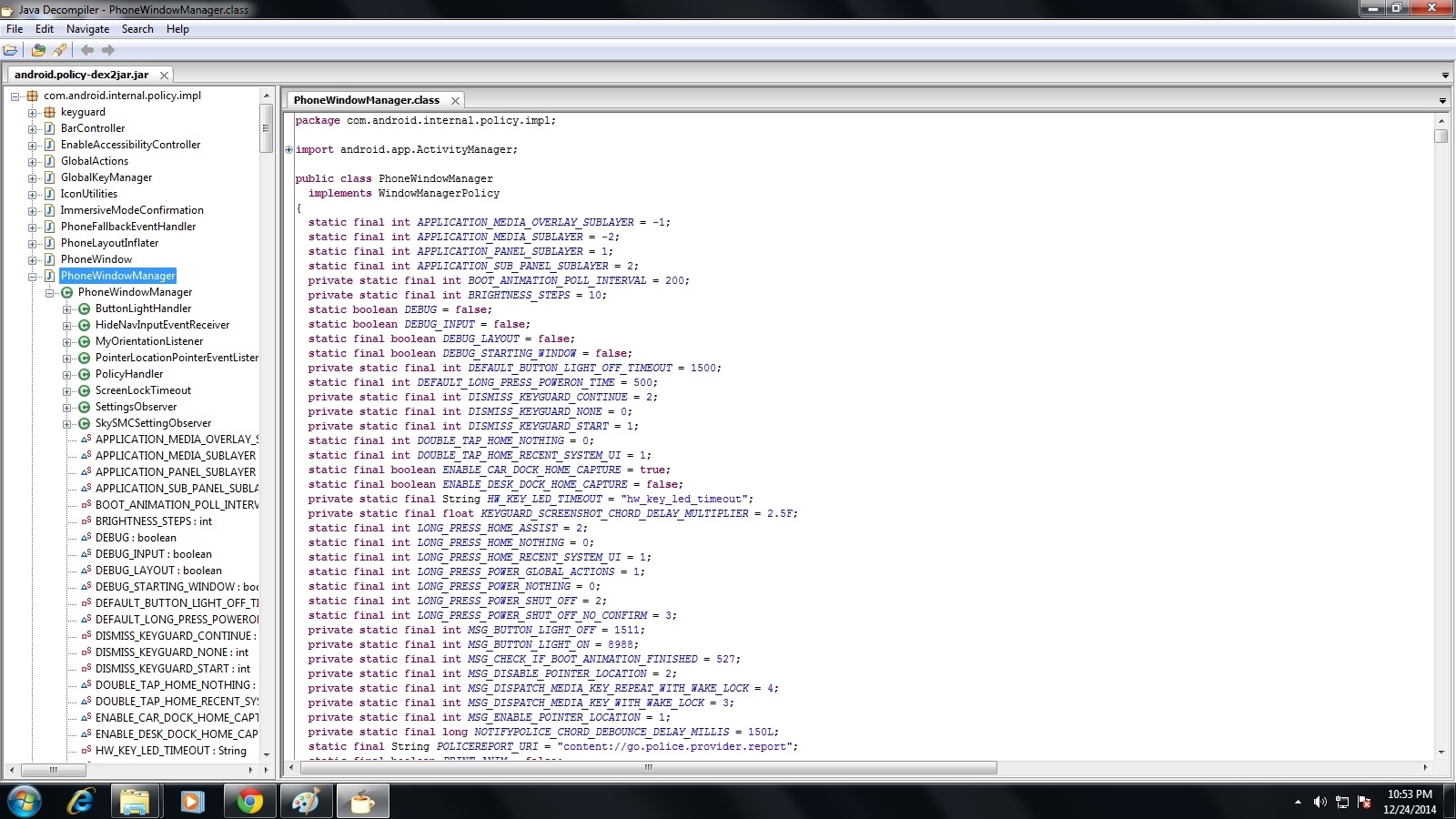Select PhoneFallbackEventHandler in the tree
Screen dimensions: 1456x819
click(x=128, y=227)
